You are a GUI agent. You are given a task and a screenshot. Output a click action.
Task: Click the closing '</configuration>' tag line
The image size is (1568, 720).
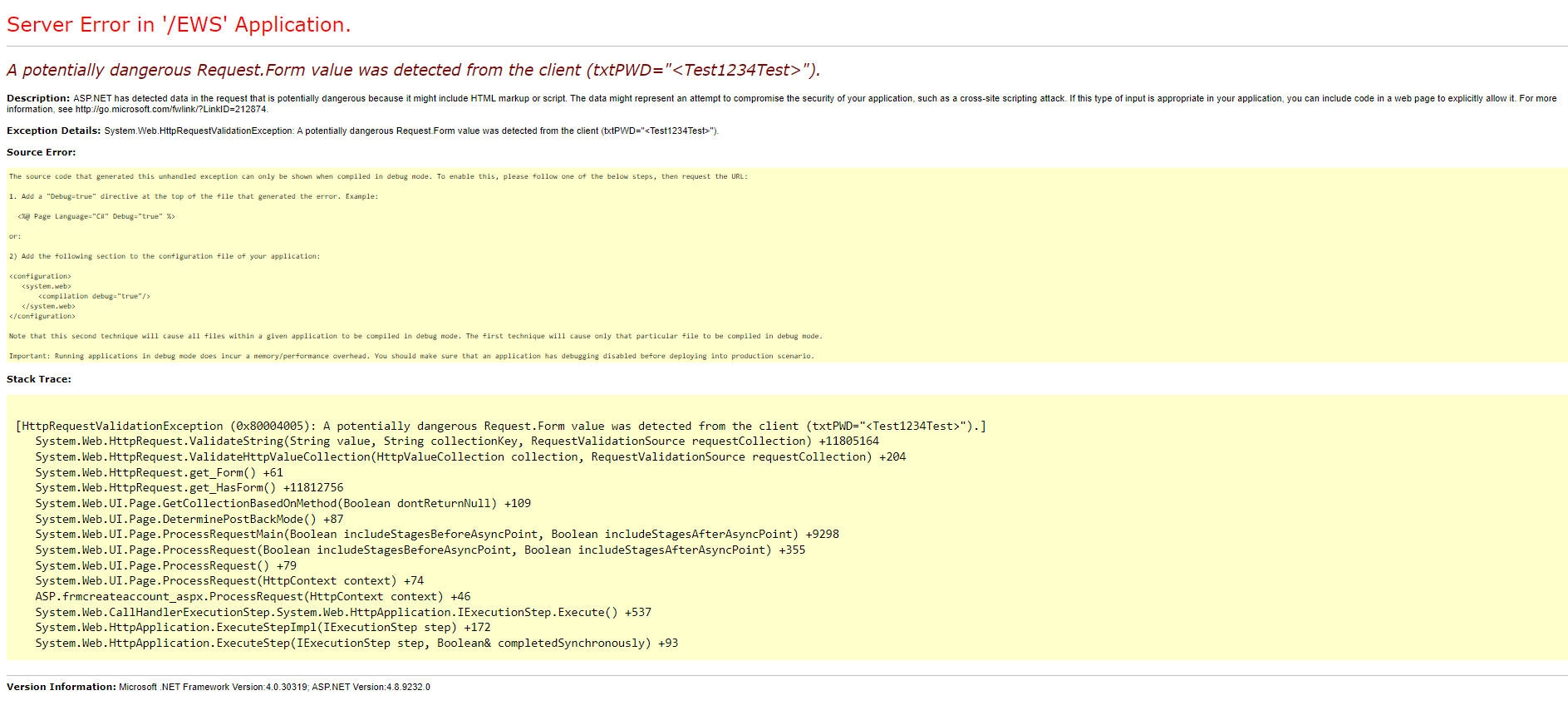click(42, 316)
